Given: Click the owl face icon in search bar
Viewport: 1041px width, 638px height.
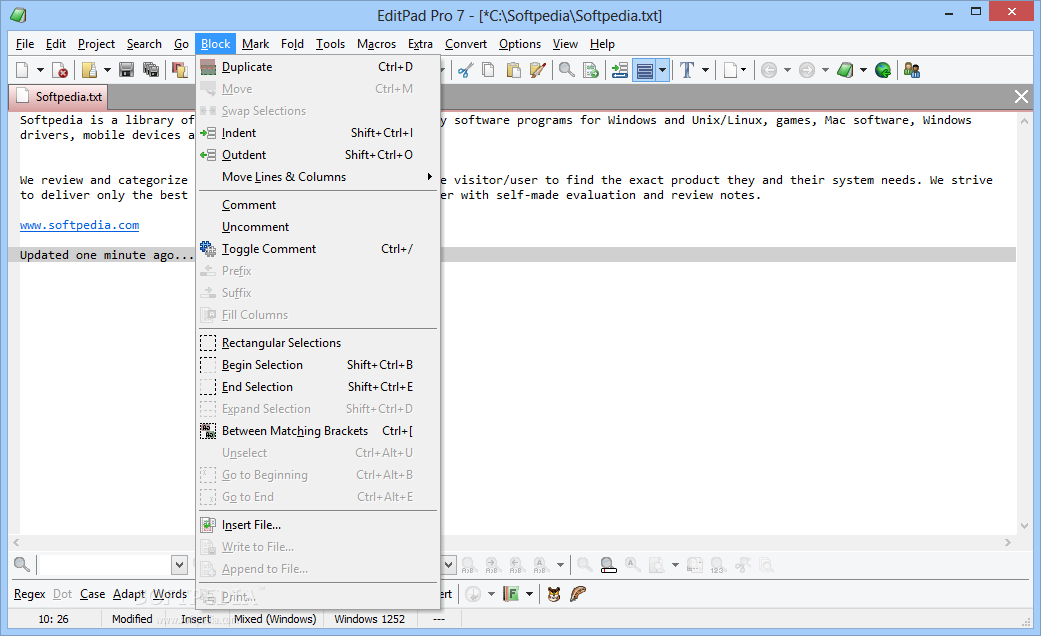Looking at the screenshot, I should [x=554, y=594].
